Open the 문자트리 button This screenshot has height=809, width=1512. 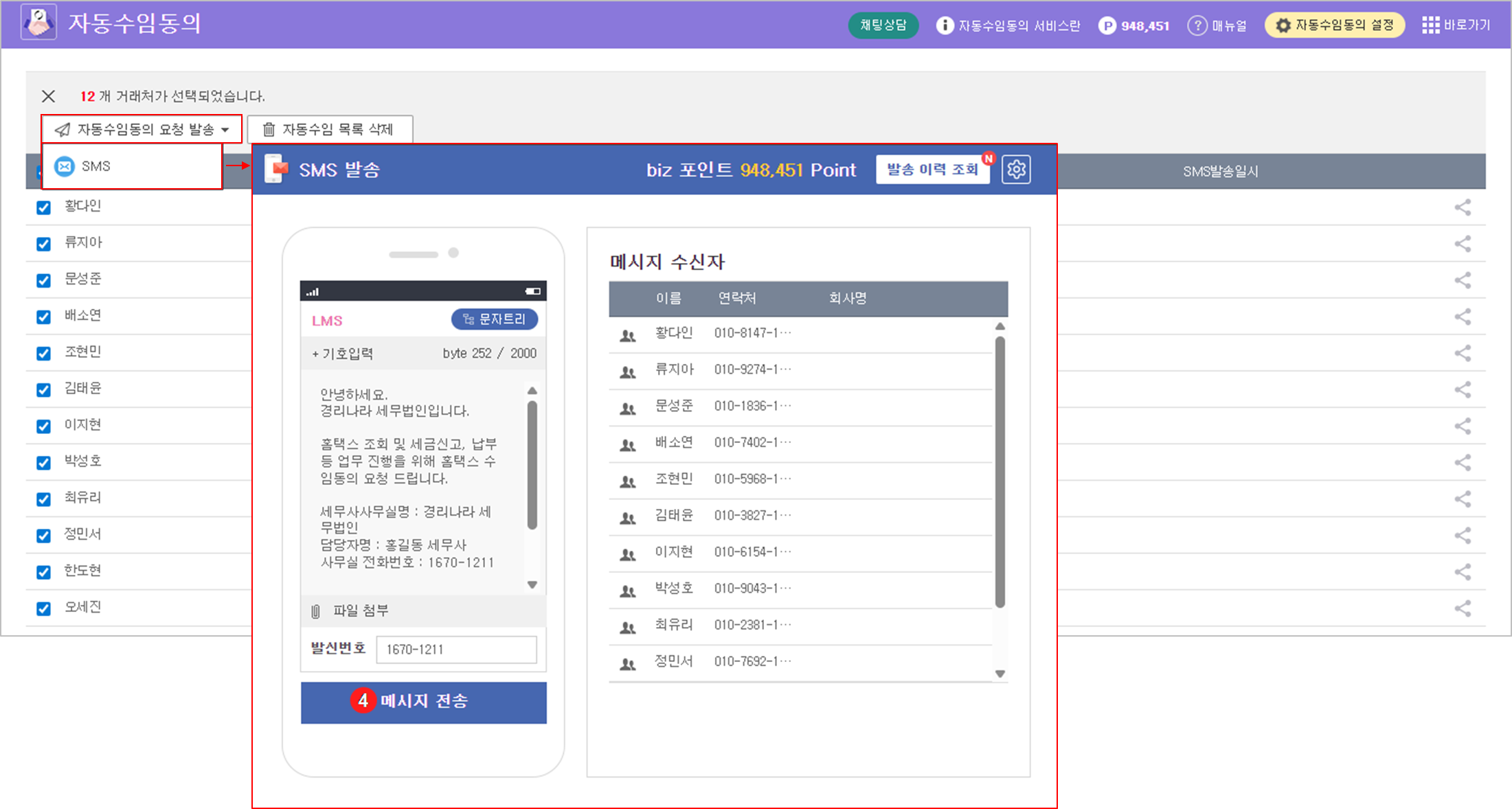[495, 319]
